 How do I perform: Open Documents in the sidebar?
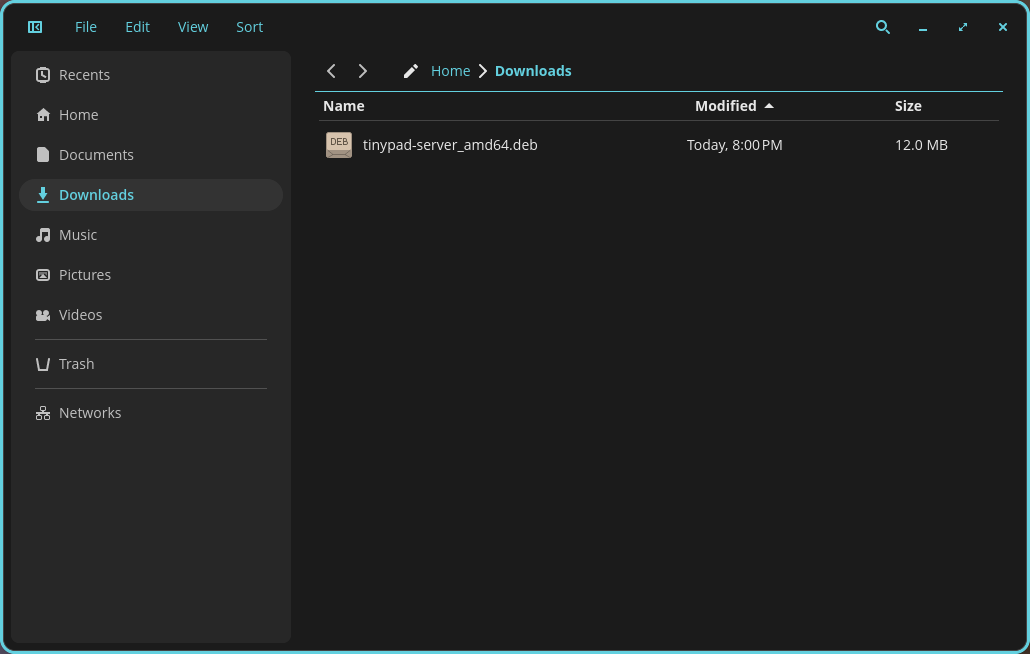[151, 155]
